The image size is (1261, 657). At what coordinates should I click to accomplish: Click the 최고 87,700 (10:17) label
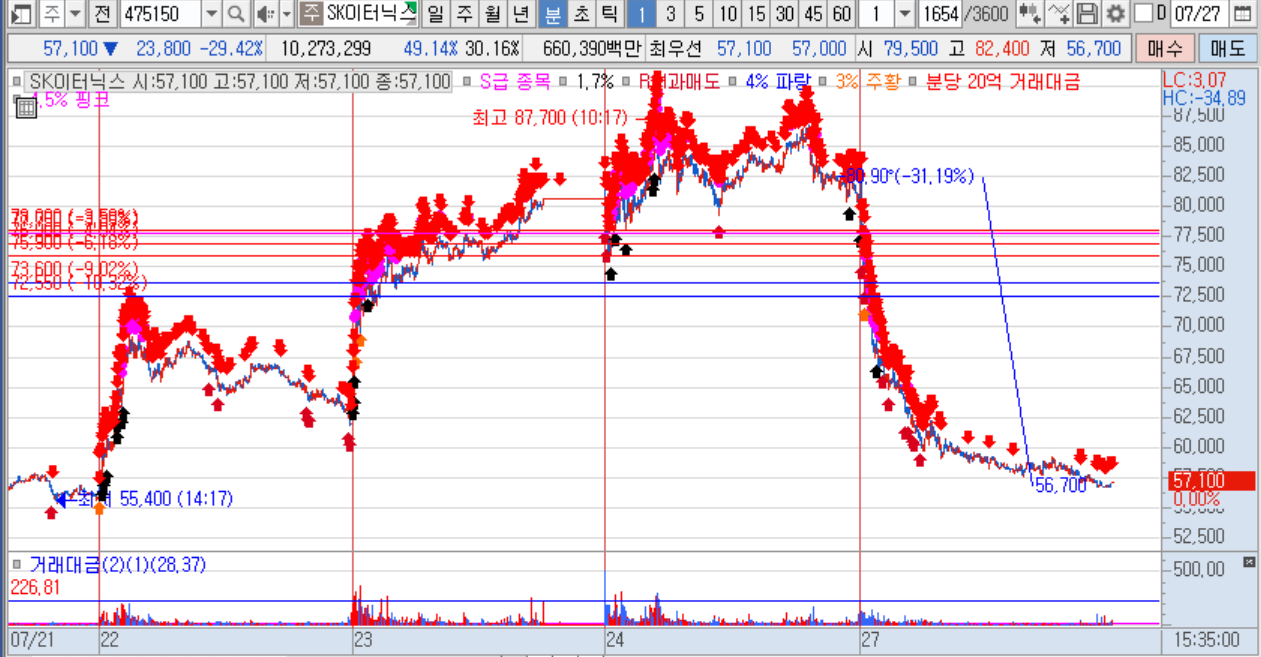tap(550, 118)
